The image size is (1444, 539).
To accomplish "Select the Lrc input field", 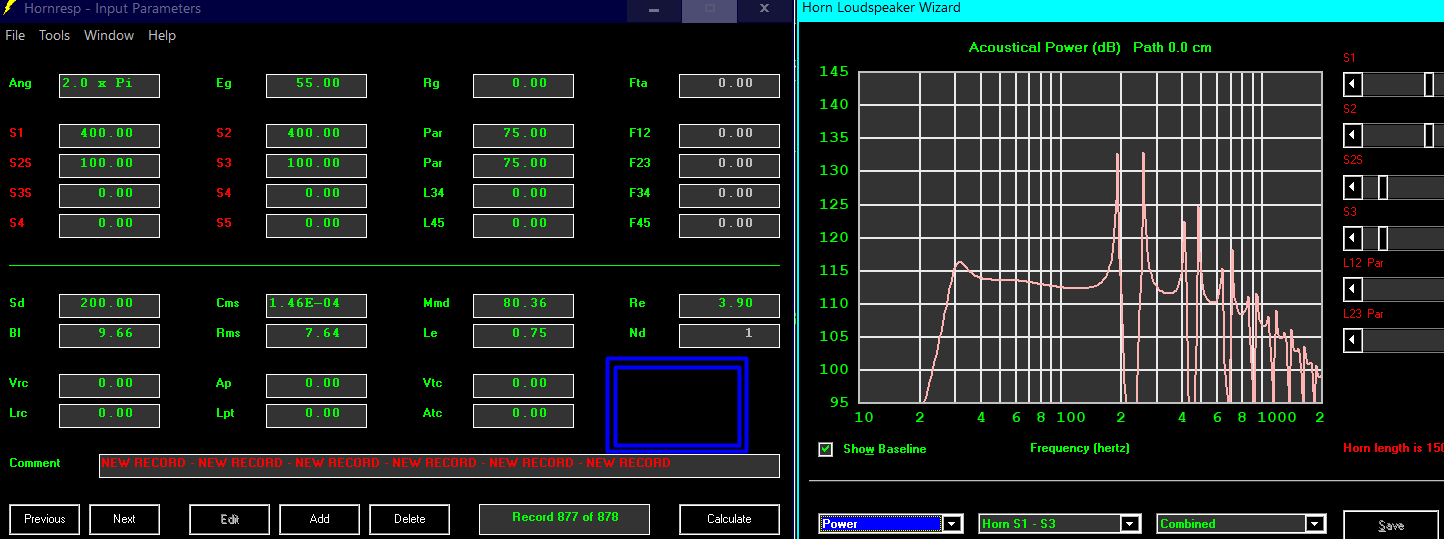I will [109, 415].
